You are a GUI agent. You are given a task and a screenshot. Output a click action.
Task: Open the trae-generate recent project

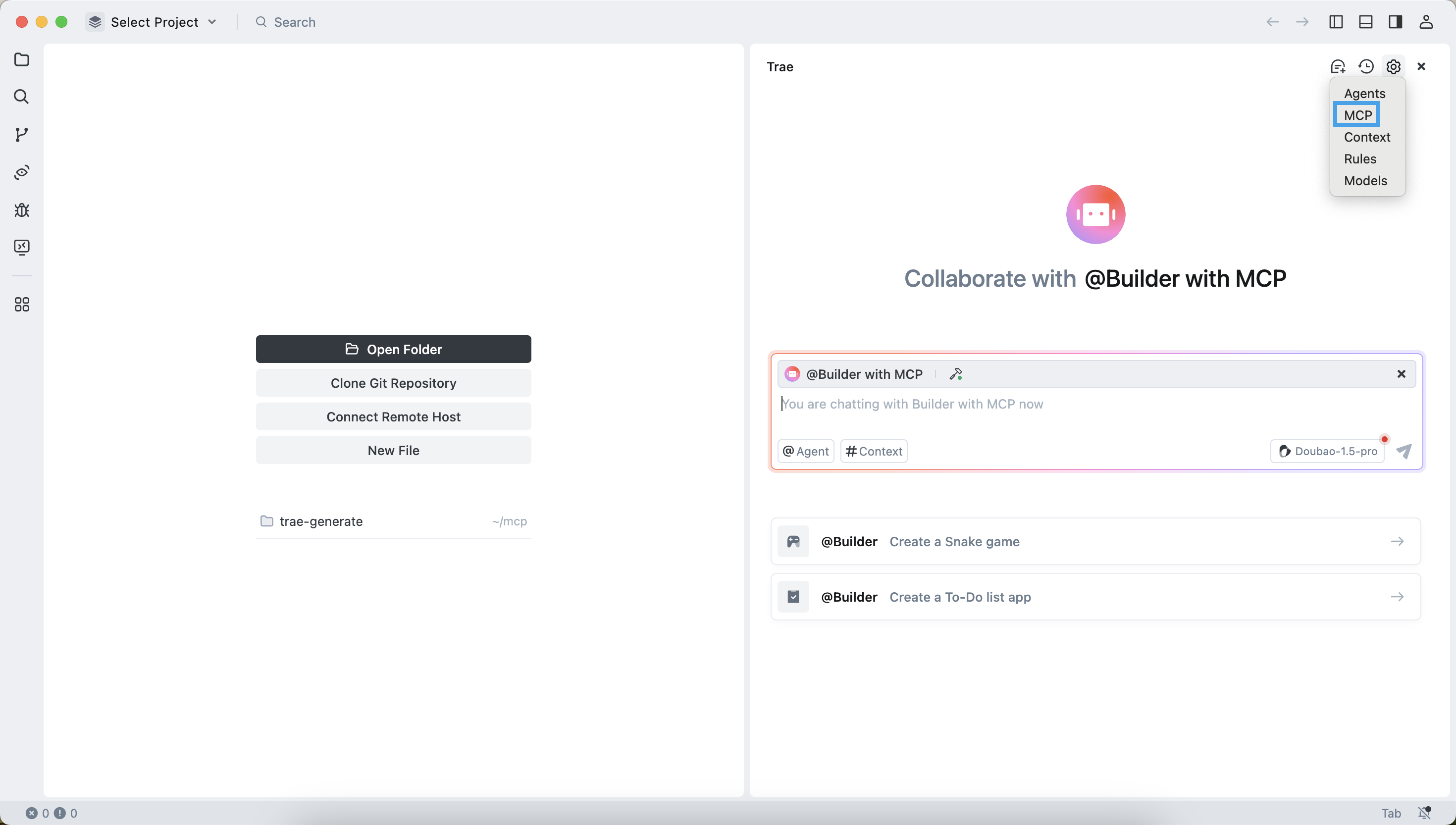(320, 521)
